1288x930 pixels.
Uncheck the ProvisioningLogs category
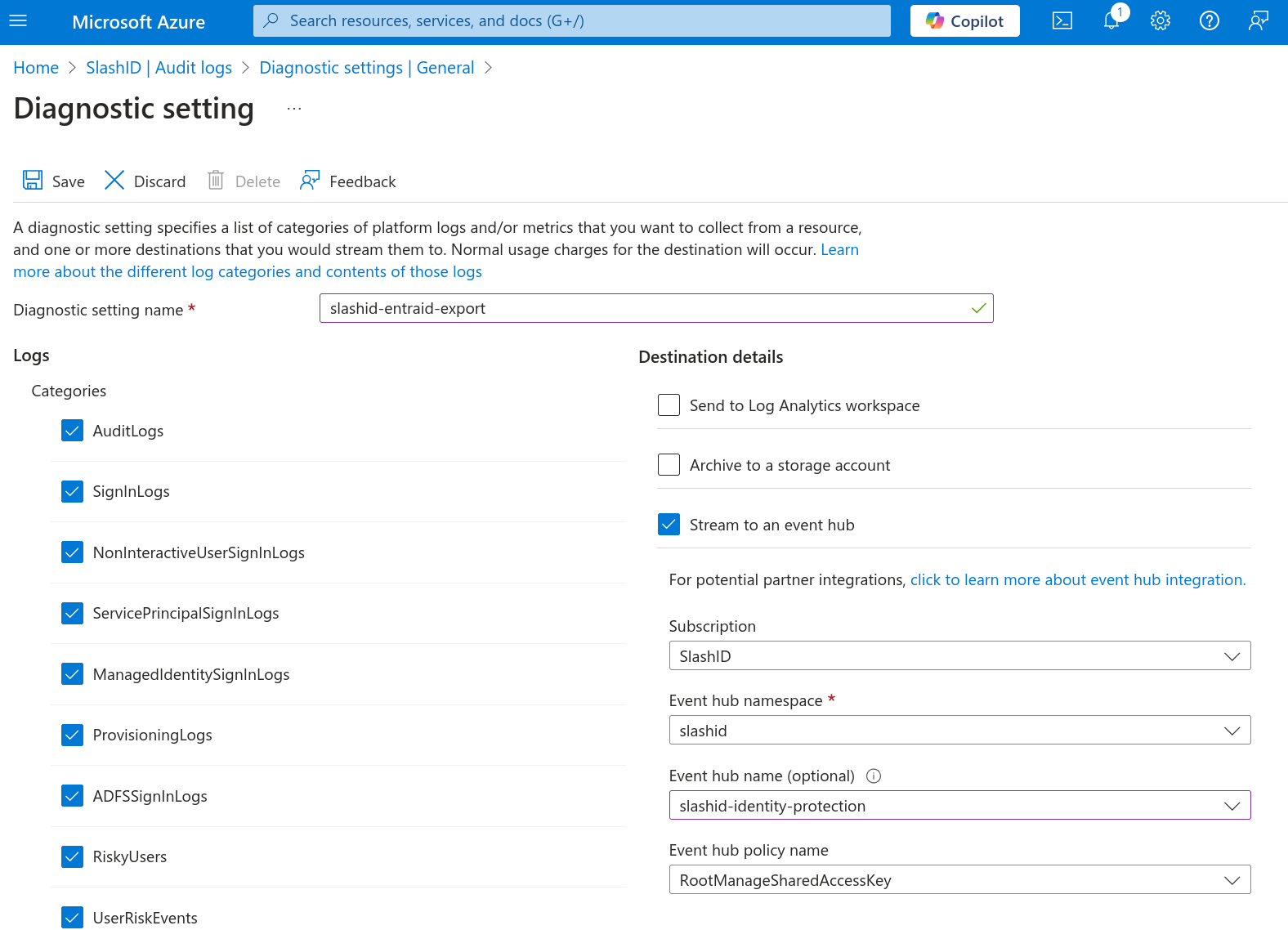(72, 735)
